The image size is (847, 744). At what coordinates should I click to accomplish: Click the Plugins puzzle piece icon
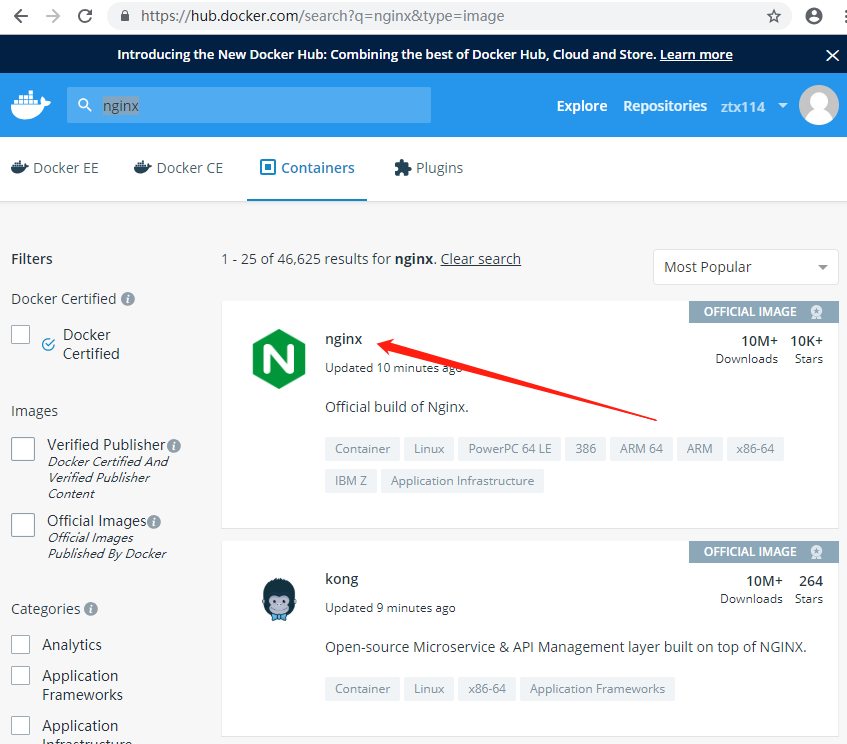point(402,168)
